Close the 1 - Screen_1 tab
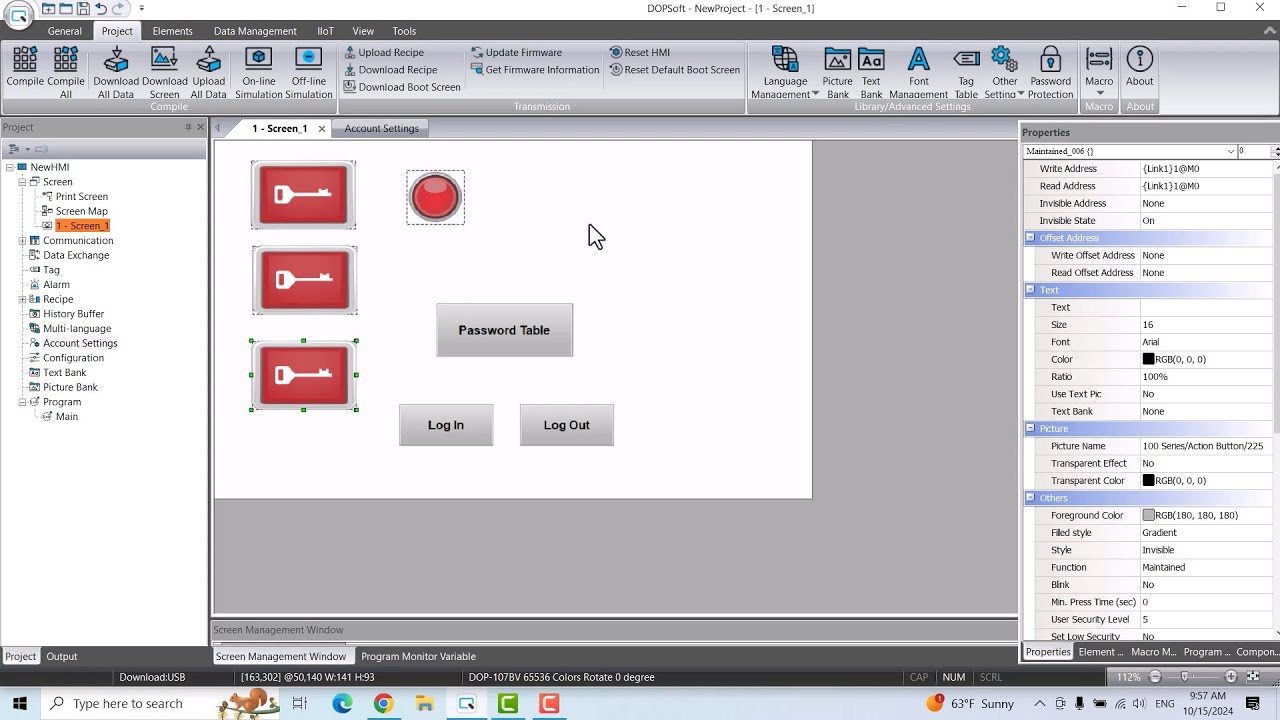Image resolution: width=1280 pixels, height=720 pixels. (x=322, y=129)
